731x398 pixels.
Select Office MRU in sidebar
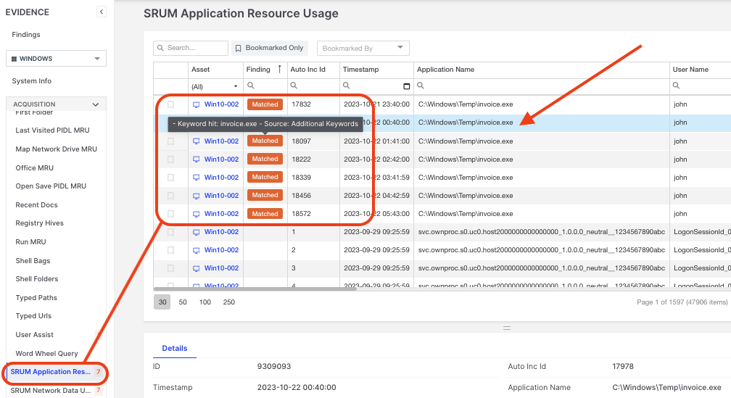(34, 168)
